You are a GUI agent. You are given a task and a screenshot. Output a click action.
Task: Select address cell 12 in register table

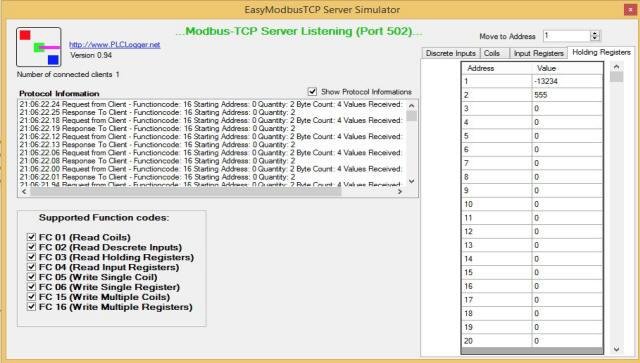point(497,232)
